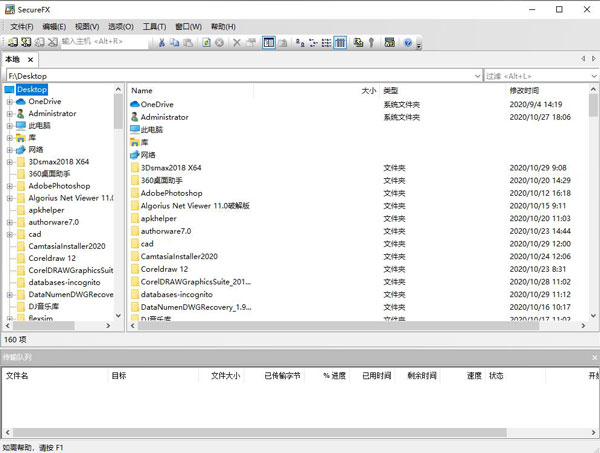The height and width of the screenshot is (453, 600).
Task: Select the 本地 tab
Action: (12, 60)
